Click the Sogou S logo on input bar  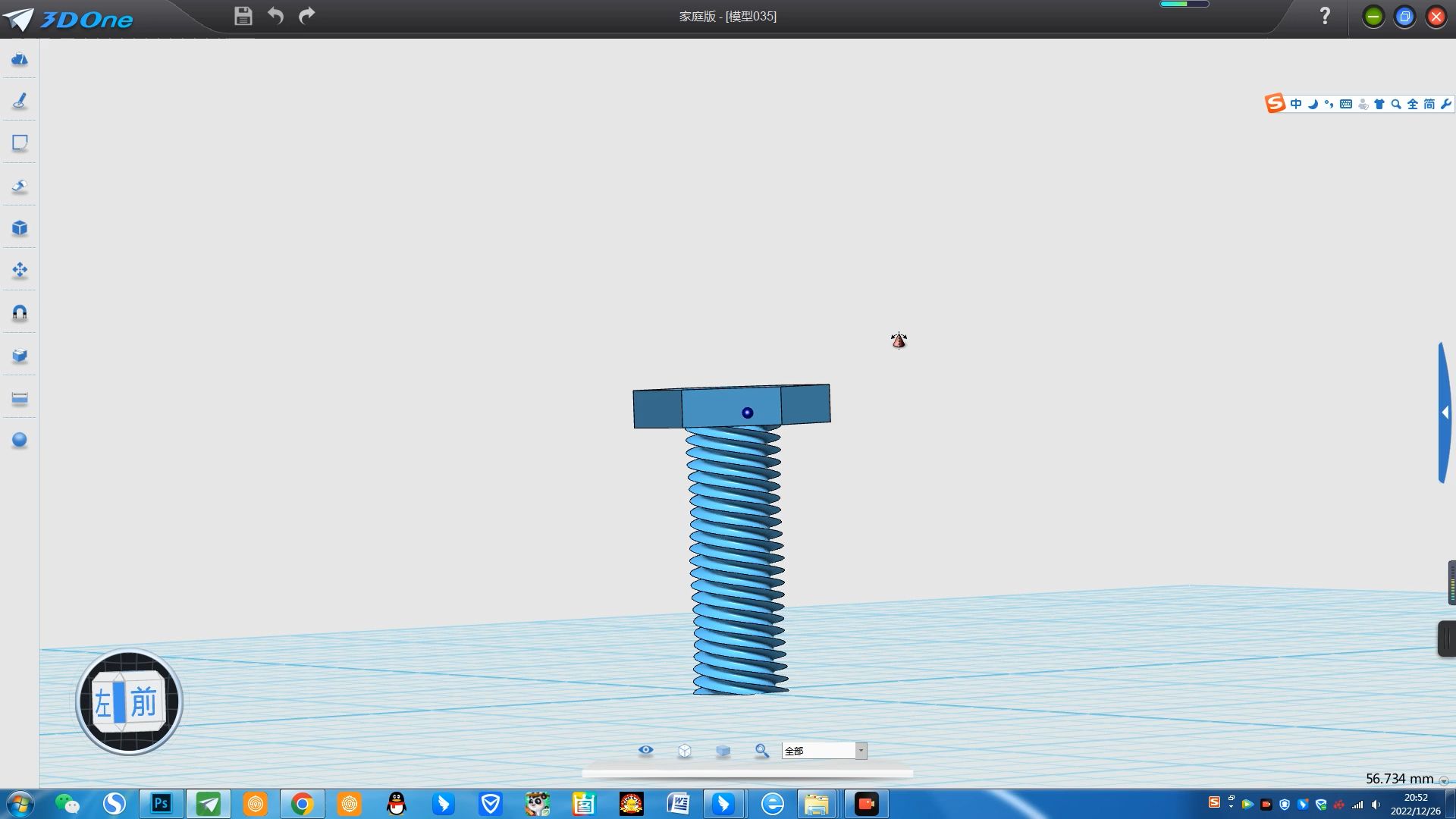(x=1275, y=103)
